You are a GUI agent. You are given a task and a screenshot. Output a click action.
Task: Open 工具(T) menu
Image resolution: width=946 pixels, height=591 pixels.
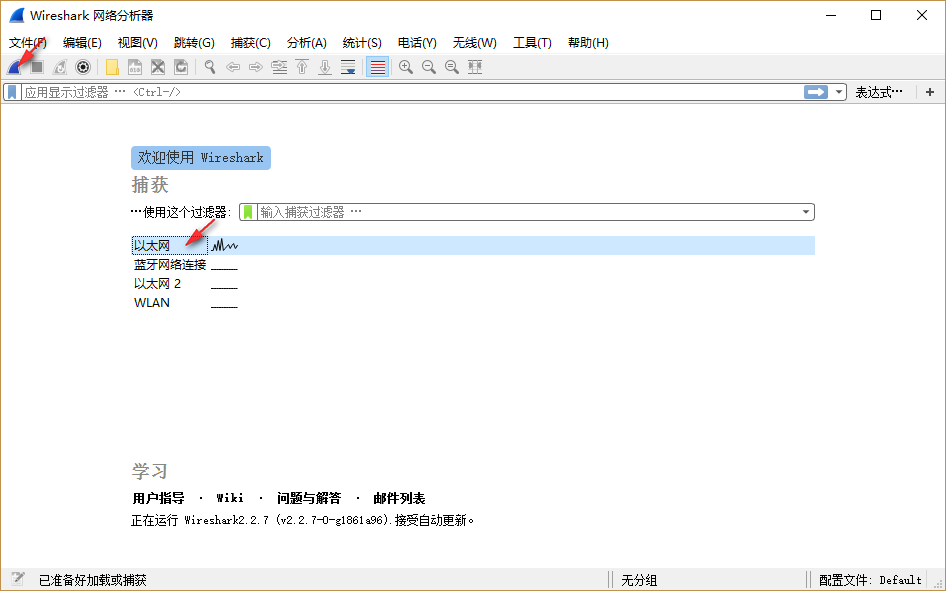[x=532, y=43]
